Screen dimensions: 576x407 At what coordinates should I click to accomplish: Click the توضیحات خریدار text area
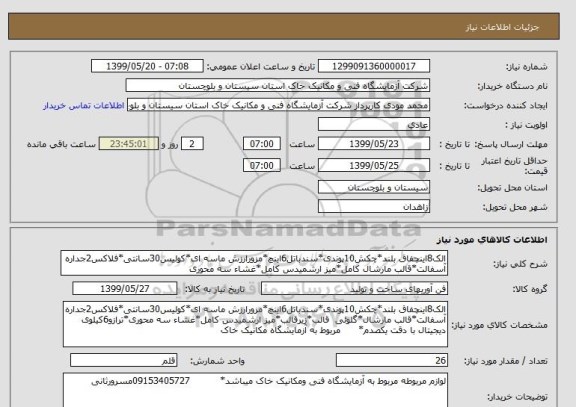(x=255, y=390)
